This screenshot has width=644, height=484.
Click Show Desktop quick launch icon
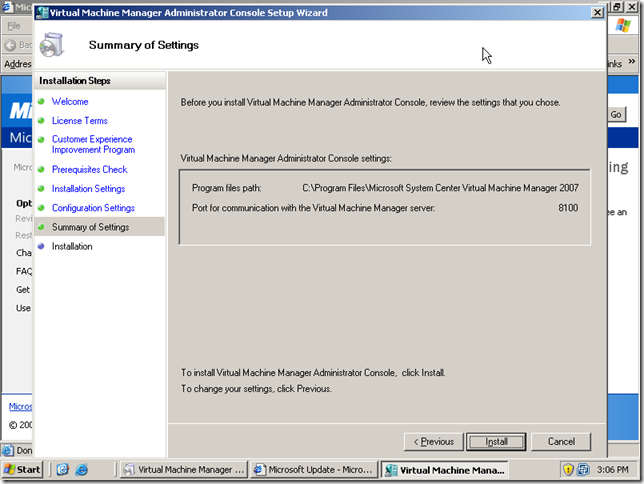click(x=63, y=470)
